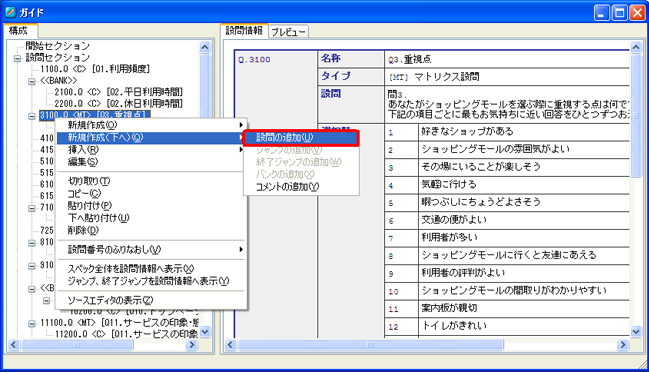Click the 好きなショップがある choice row
The height and width of the screenshot is (372, 649).
507,132
